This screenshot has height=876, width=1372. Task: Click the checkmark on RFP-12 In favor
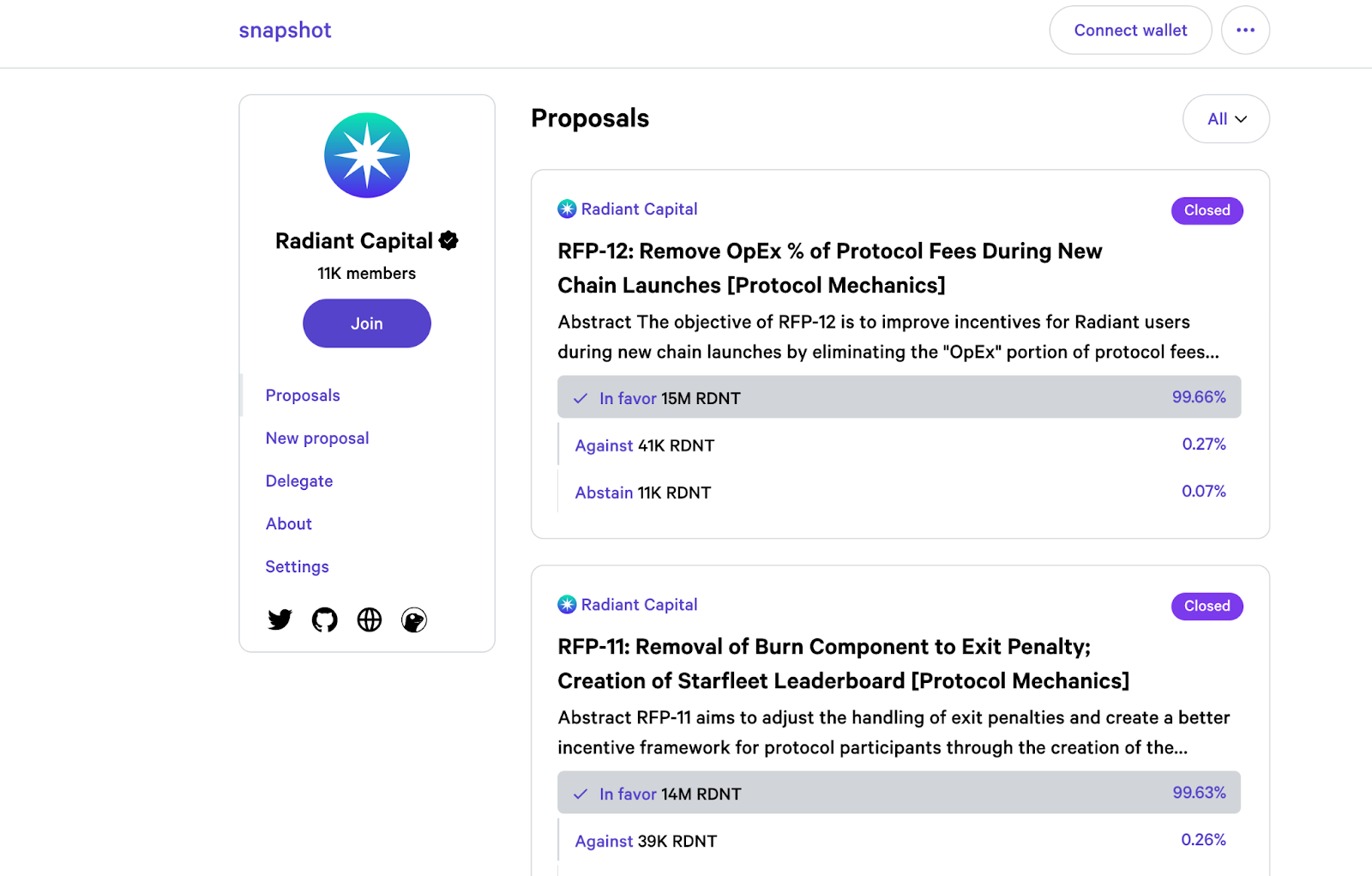click(581, 398)
